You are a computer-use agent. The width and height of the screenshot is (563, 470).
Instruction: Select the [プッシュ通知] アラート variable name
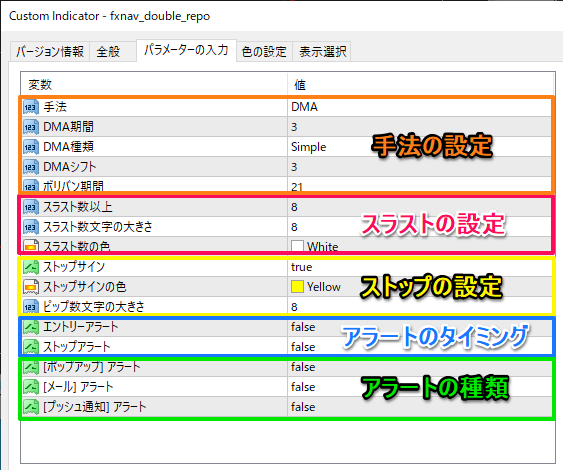(95, 407)
